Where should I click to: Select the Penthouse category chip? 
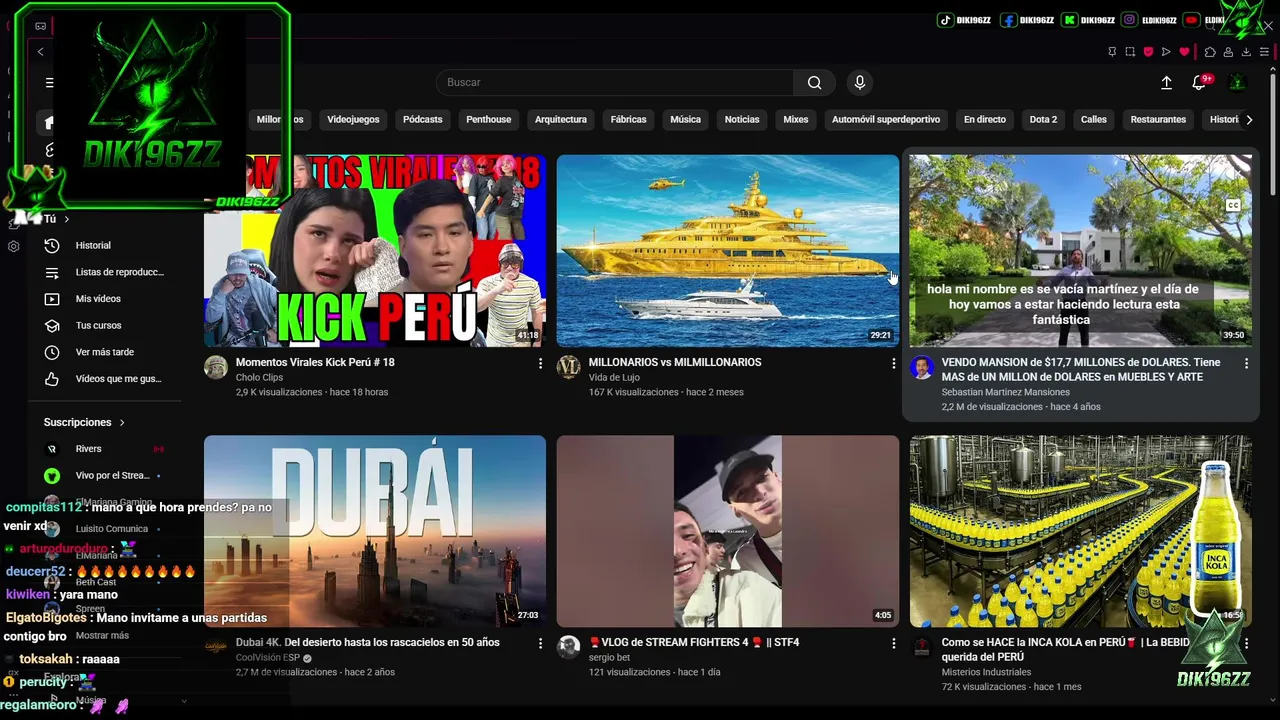488,120
